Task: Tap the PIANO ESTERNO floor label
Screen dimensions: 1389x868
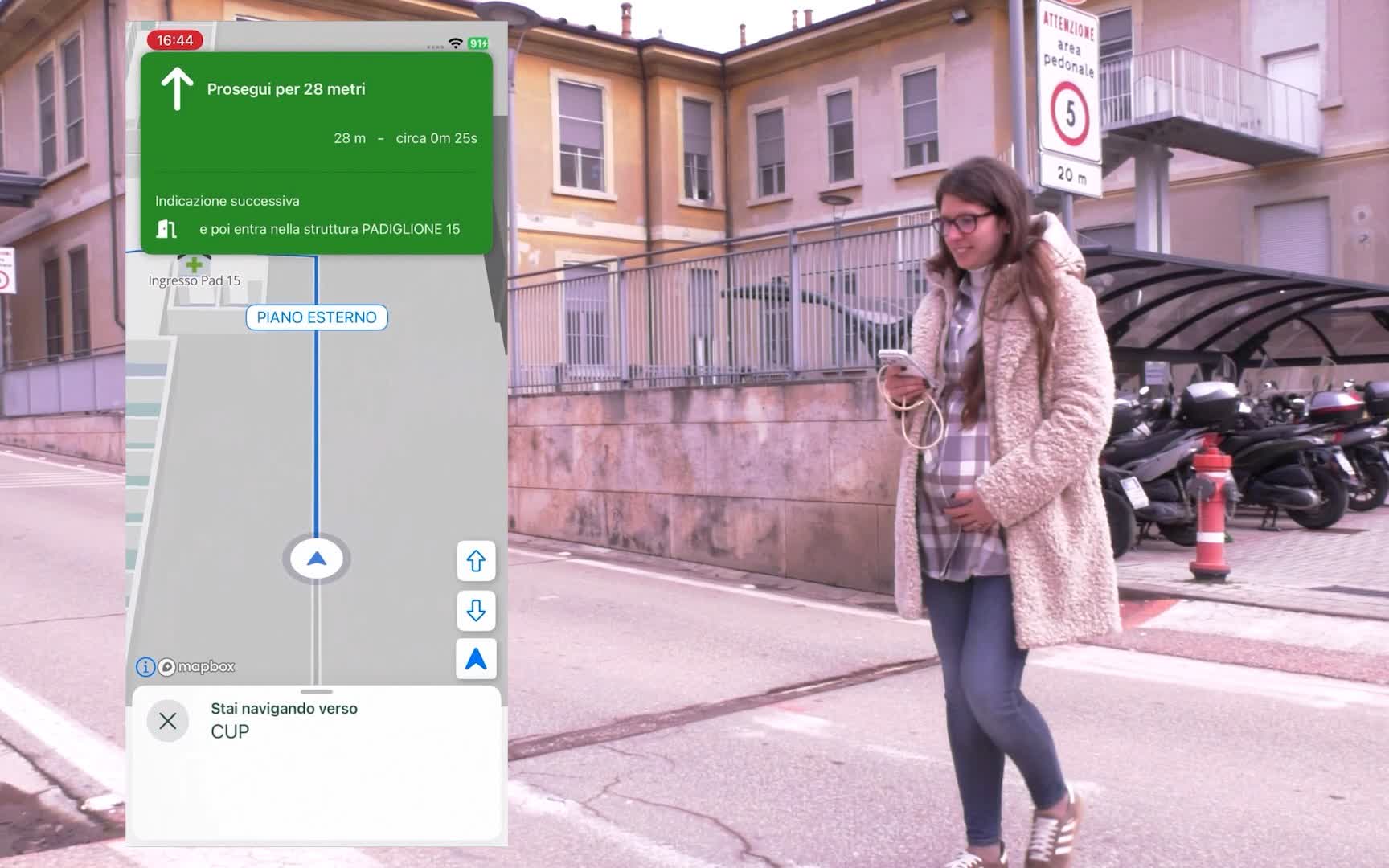Action: point(317,317)
